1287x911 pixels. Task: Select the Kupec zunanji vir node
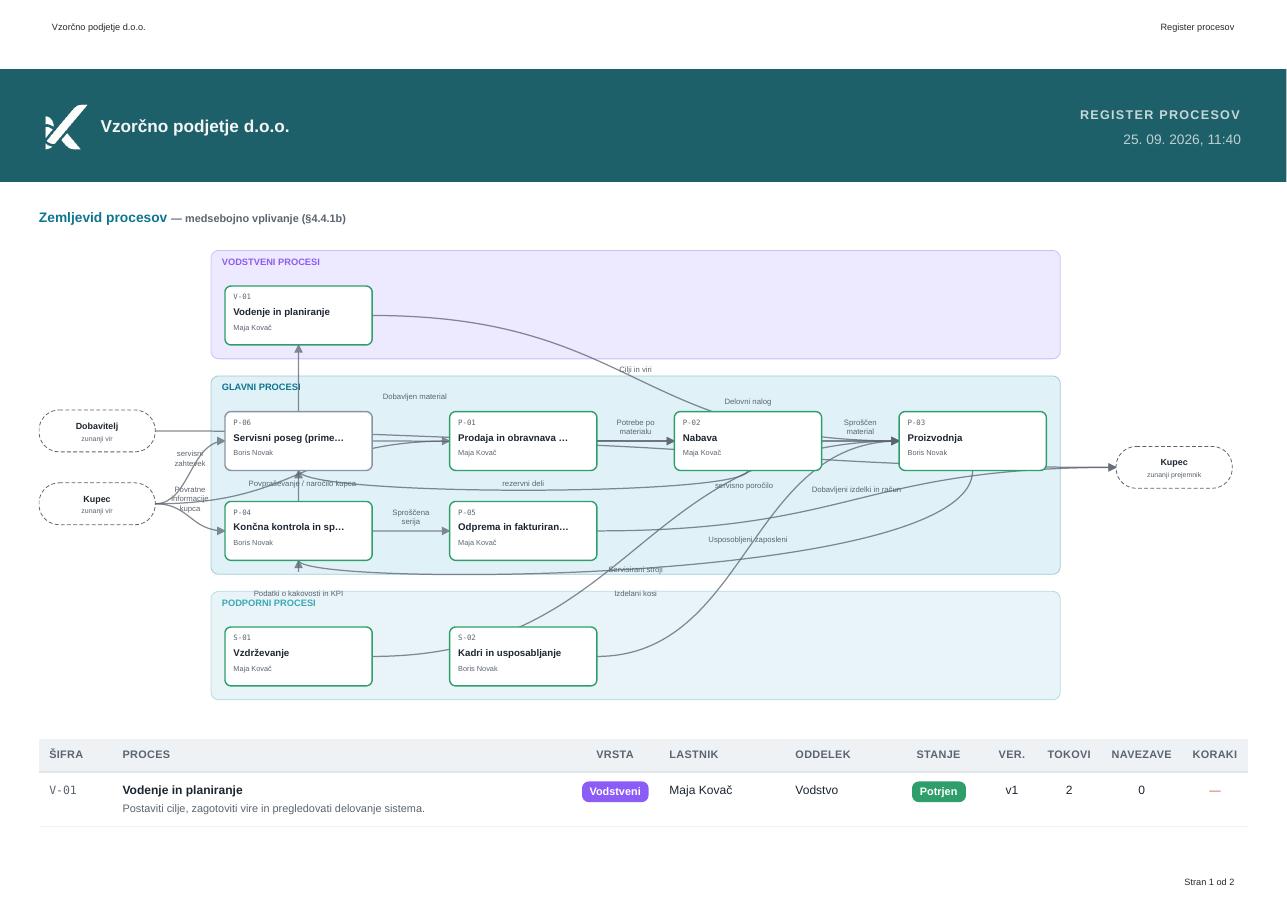click(x=97, y=503)
